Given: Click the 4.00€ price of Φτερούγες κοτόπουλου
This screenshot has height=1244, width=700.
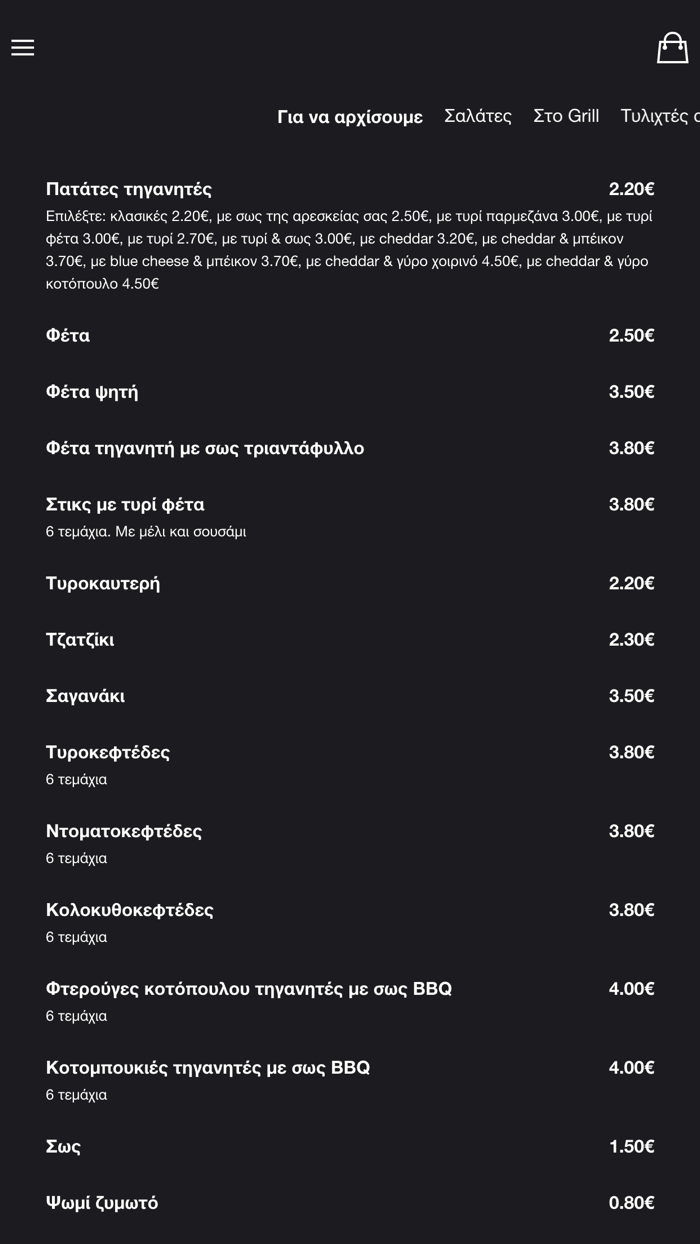Looking at the screenshot, I should (x=631, y=989).
